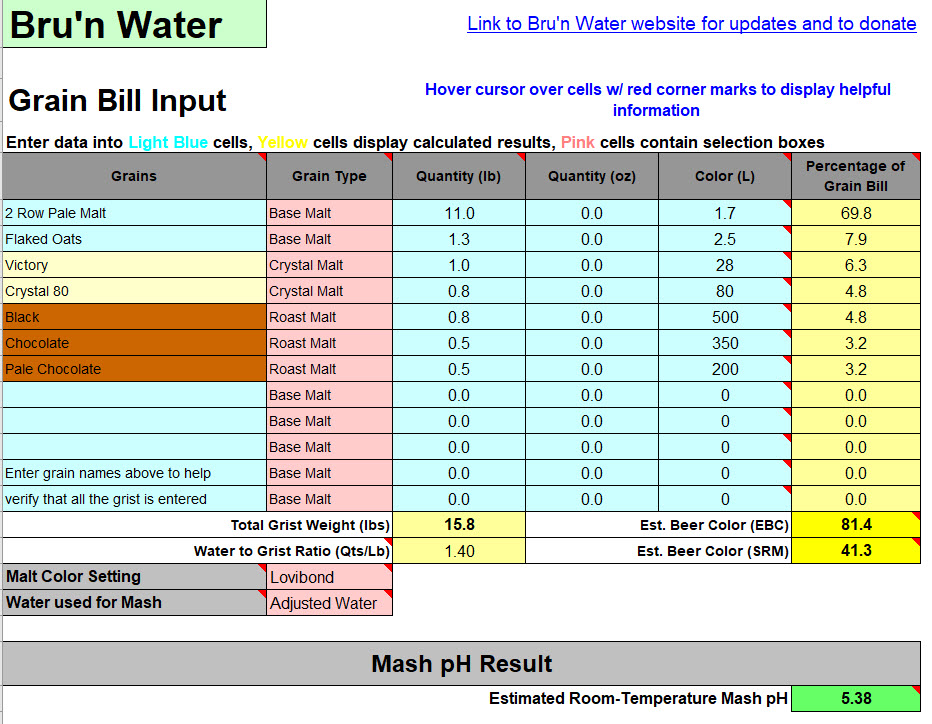The image size is (932, 724).
Task: Click the 1.3 lb quantity for Flaked Oats
Action: point(459,239)
